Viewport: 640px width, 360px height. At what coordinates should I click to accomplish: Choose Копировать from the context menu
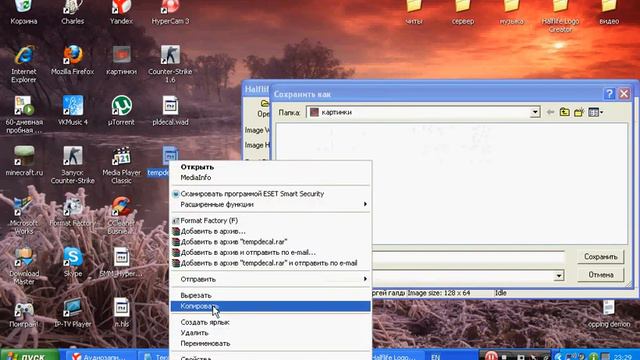pyautogui.click(x=271, y=306)
